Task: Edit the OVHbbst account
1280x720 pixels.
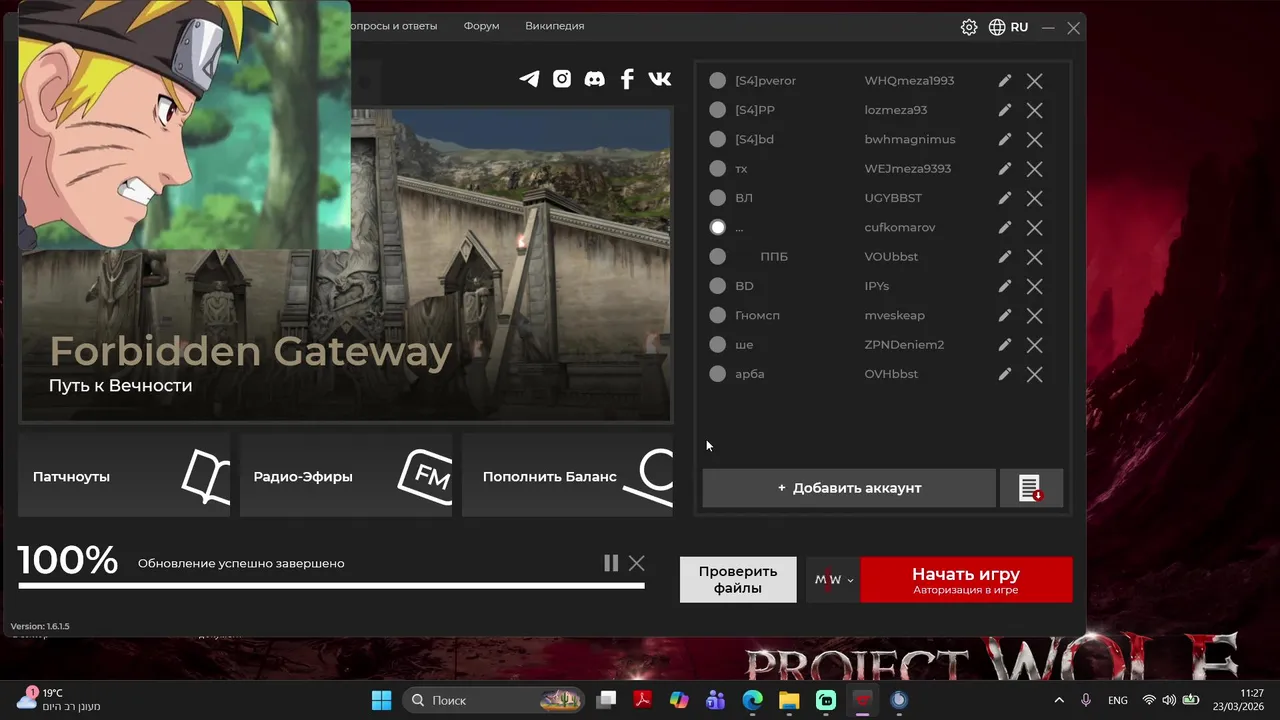Action: pyautogui.click(x=1005, y=374)
